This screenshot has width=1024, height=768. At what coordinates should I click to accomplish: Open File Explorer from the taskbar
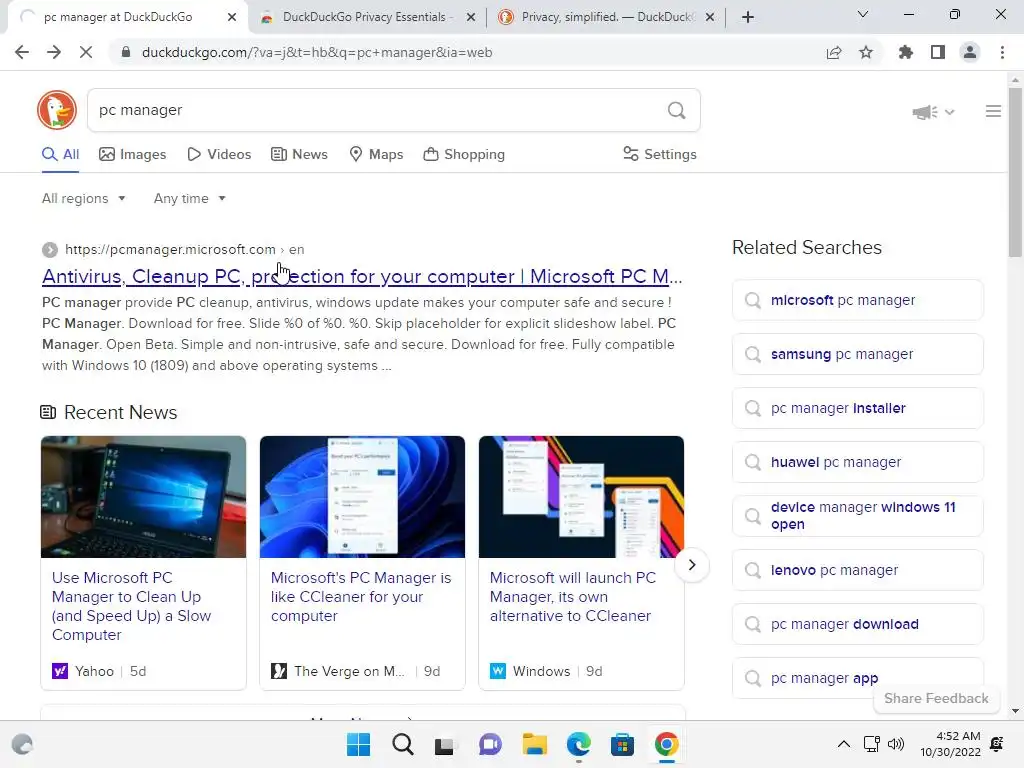pos(534,744)
